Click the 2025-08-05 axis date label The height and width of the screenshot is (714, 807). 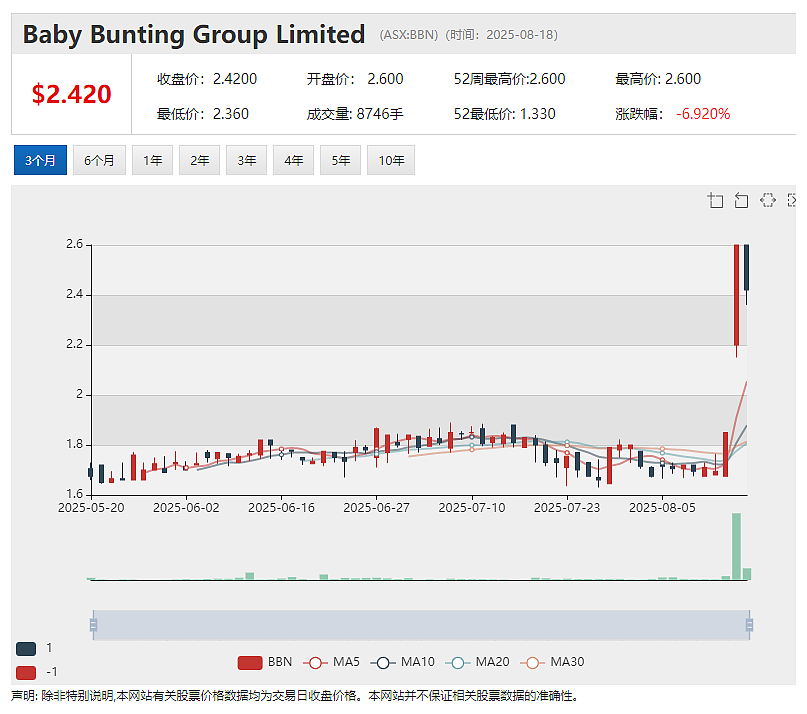662,508
